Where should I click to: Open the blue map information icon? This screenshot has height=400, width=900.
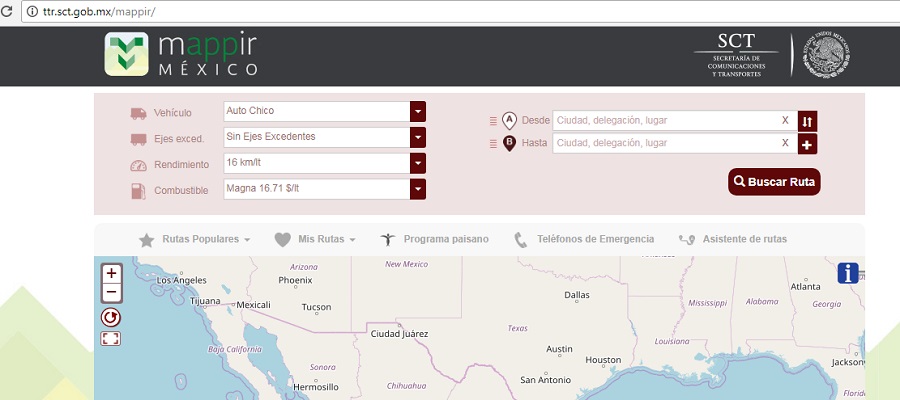[x=848, y=272]
